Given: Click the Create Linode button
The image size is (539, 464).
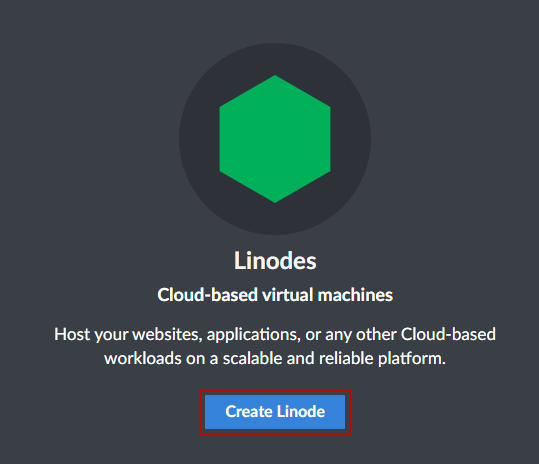Looking at the screenshot, I should coord(275,412).
